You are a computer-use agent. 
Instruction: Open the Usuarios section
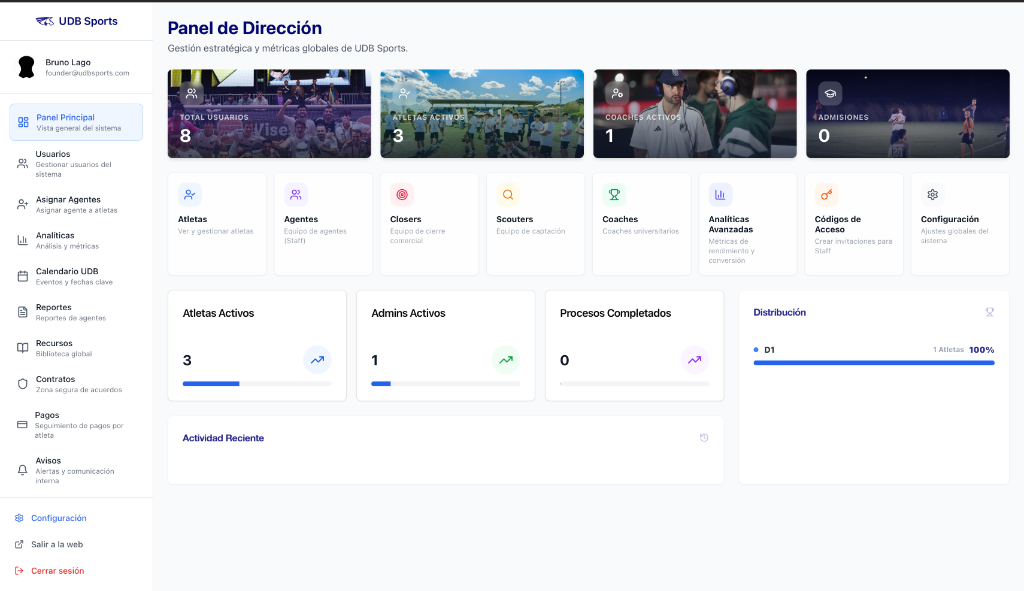click(x=76, y=164)
